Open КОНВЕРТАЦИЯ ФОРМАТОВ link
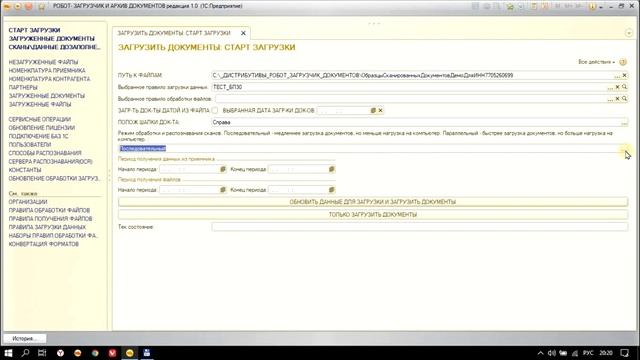Viewport: 640px width, 360px height. click(44, 244)
